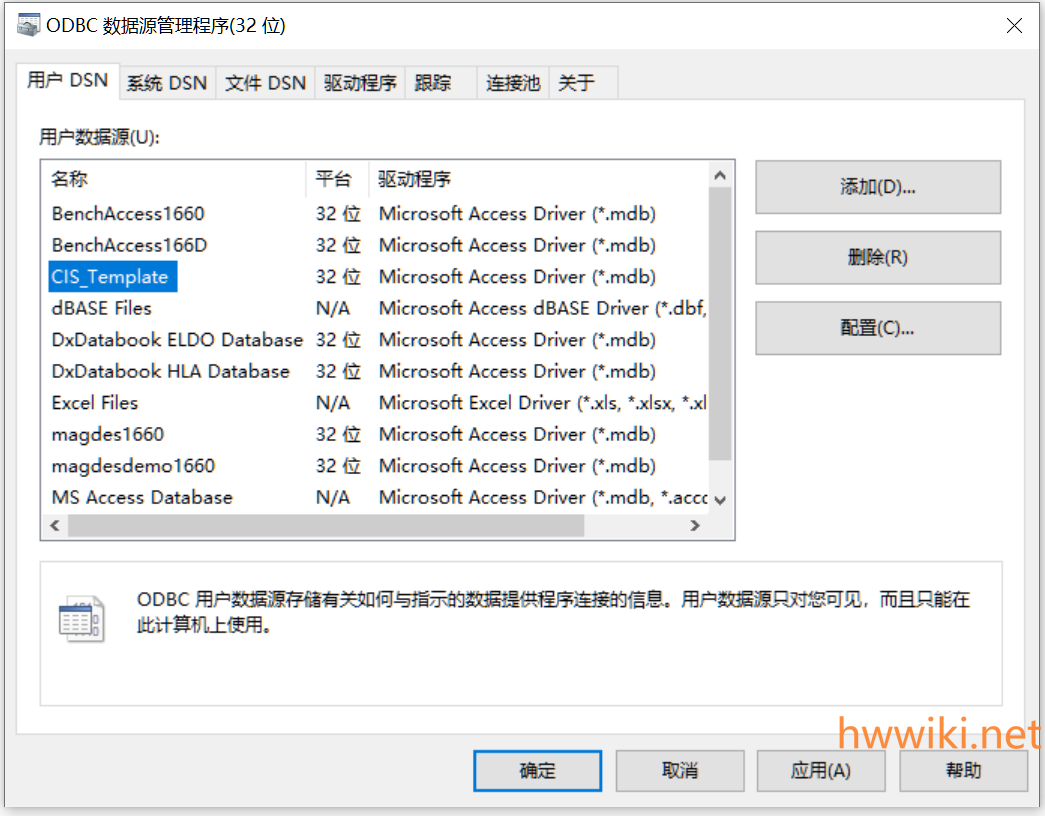Click the data source info icon

click(x=80, y=620)
